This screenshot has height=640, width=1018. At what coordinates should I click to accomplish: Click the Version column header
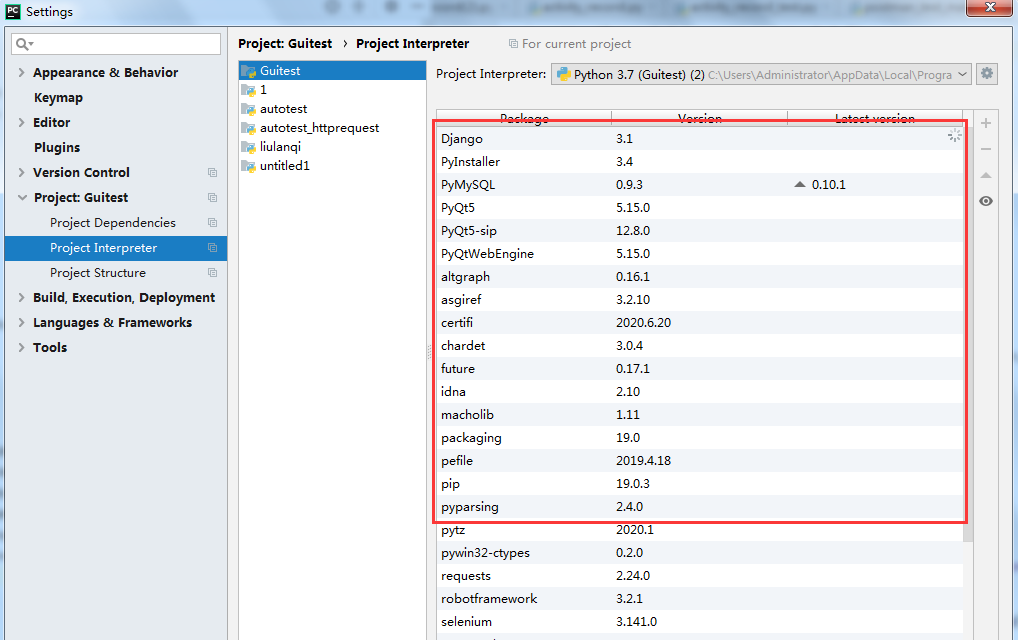pyautogui.click(x=699, y=117)
